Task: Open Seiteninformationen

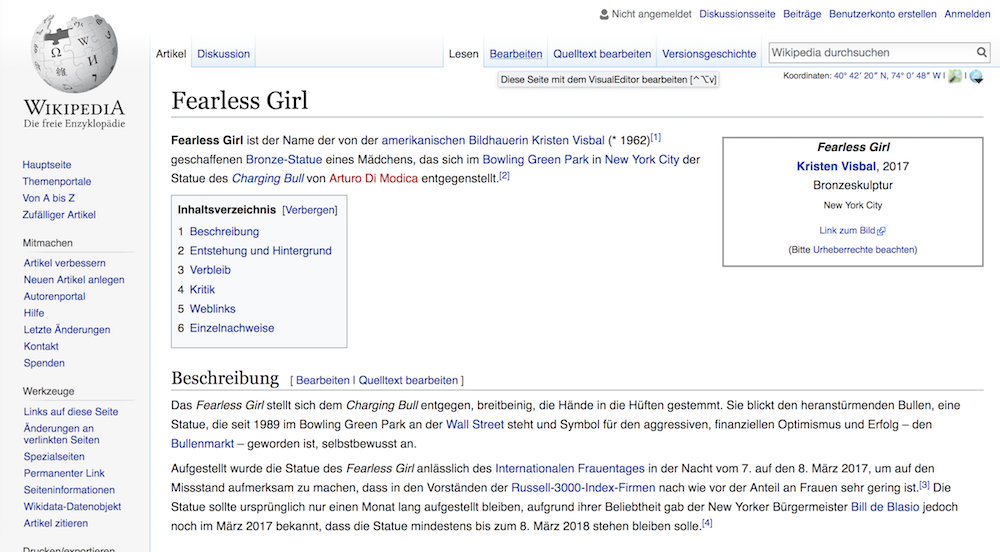Action: click(x=69, y=490)
